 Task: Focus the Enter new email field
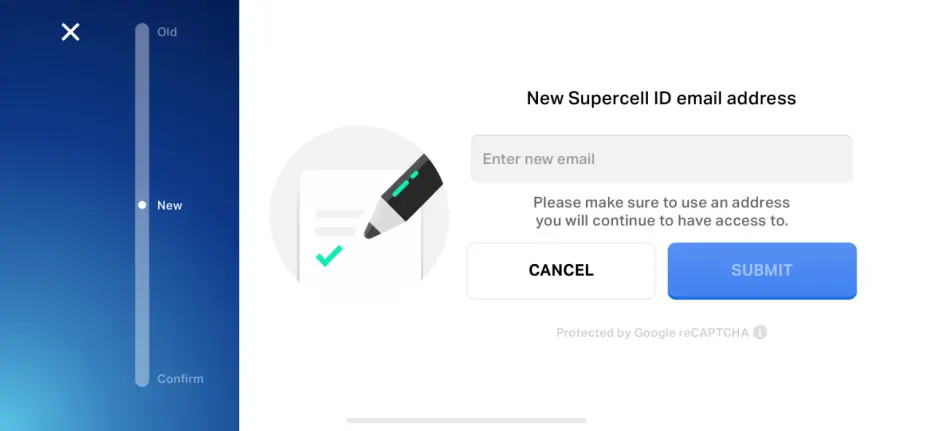click(661, 159)
